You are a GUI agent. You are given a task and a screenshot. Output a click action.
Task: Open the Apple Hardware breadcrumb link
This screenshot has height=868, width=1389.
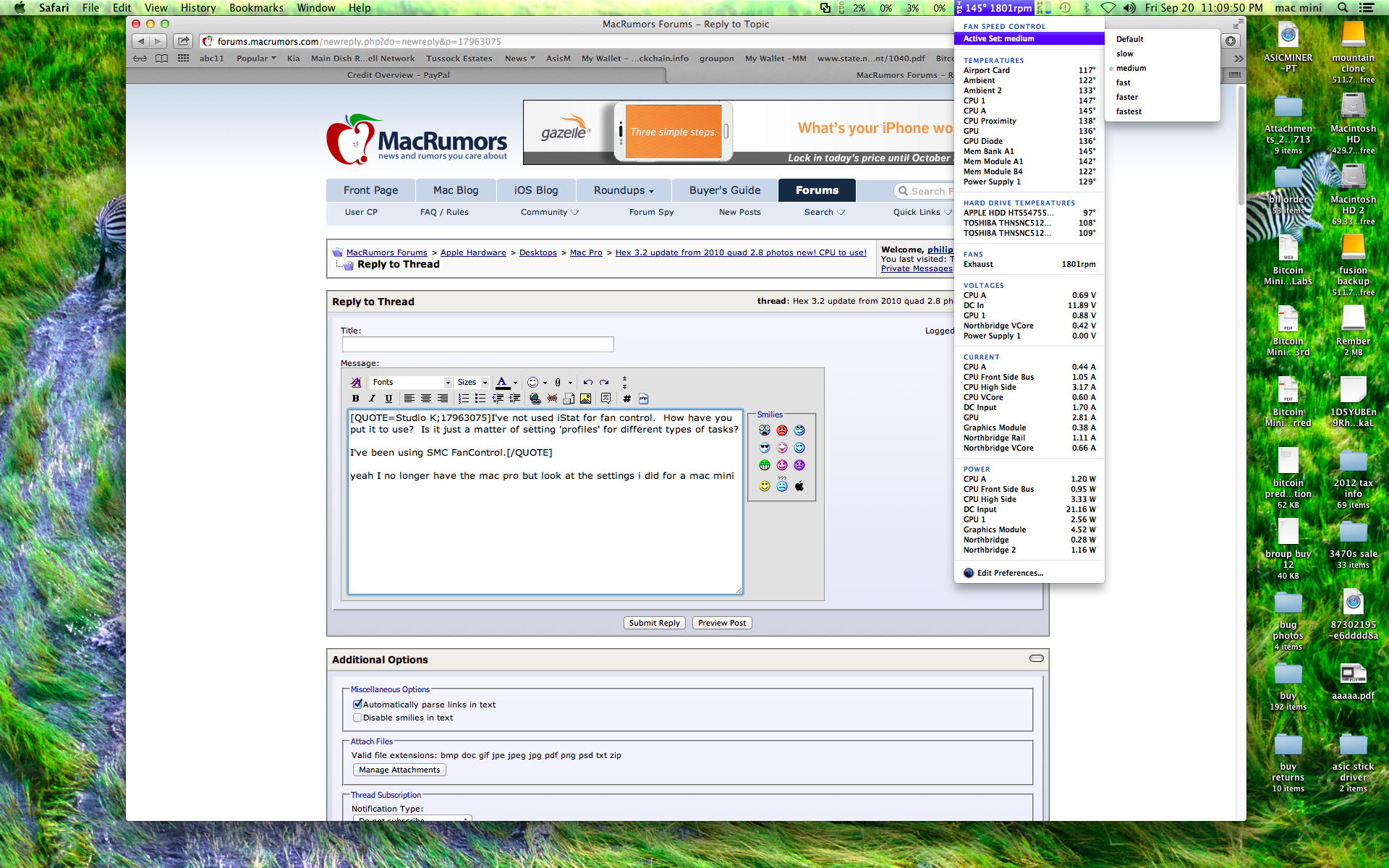tap(473, 252)
